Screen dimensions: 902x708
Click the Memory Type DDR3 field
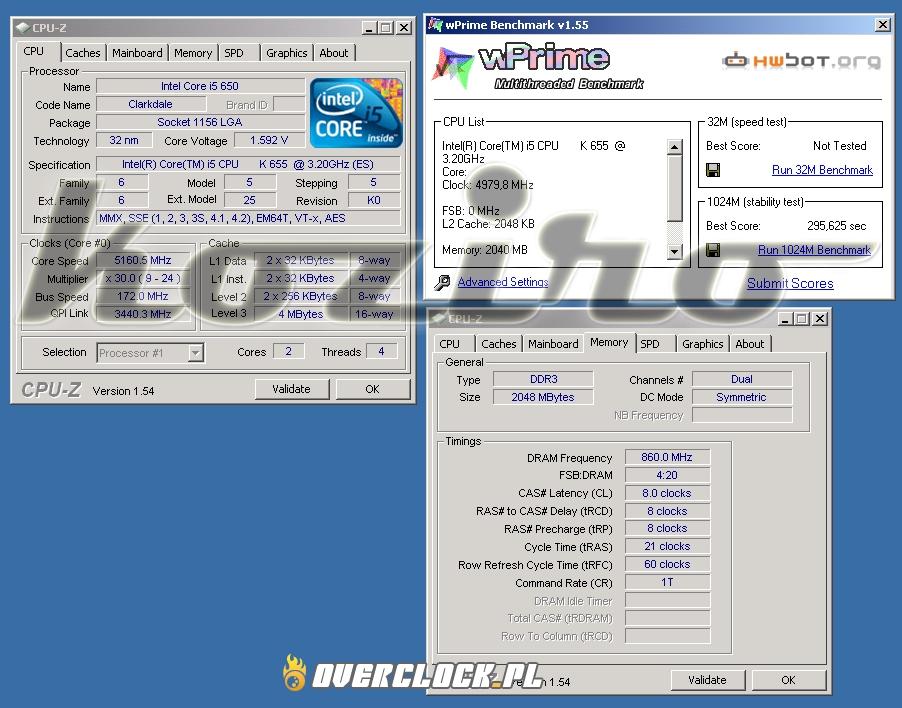pos(543,379)
